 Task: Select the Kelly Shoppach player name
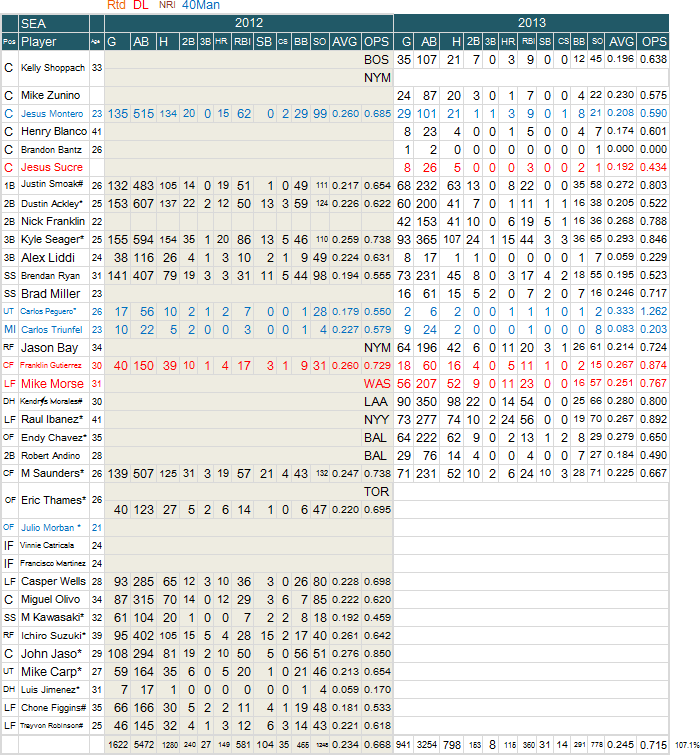[53, 68]
